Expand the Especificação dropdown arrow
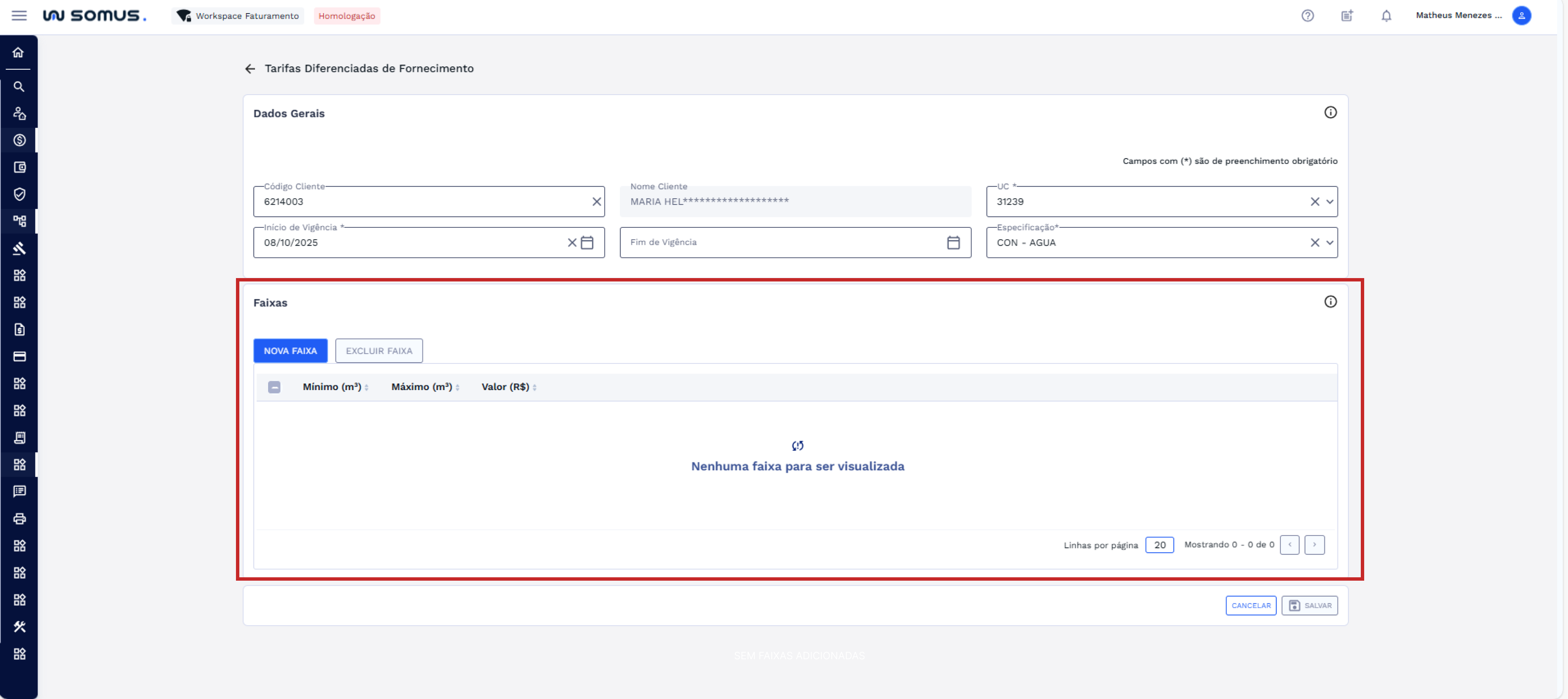Image resolution: width=1568 pixels, height=699 pixels. click(1330, 242)
